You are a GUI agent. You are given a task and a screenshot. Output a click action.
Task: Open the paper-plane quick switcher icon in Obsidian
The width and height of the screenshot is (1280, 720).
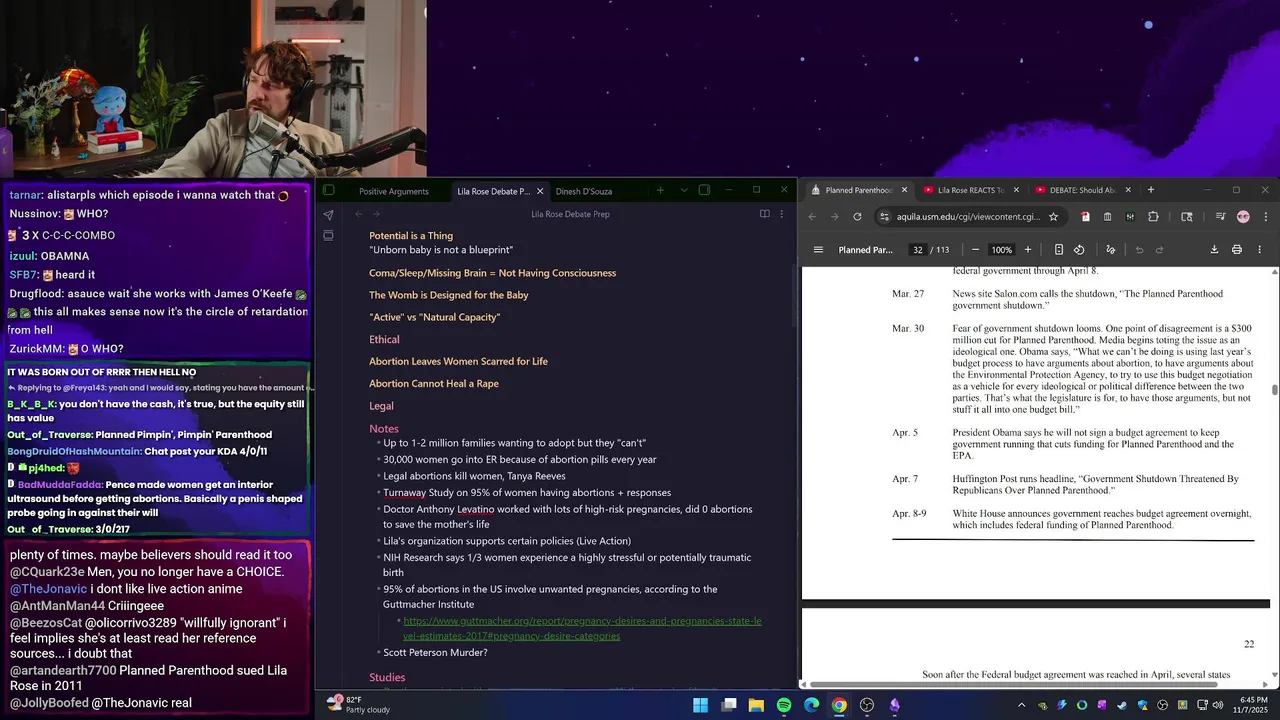(x=328, y=214)
